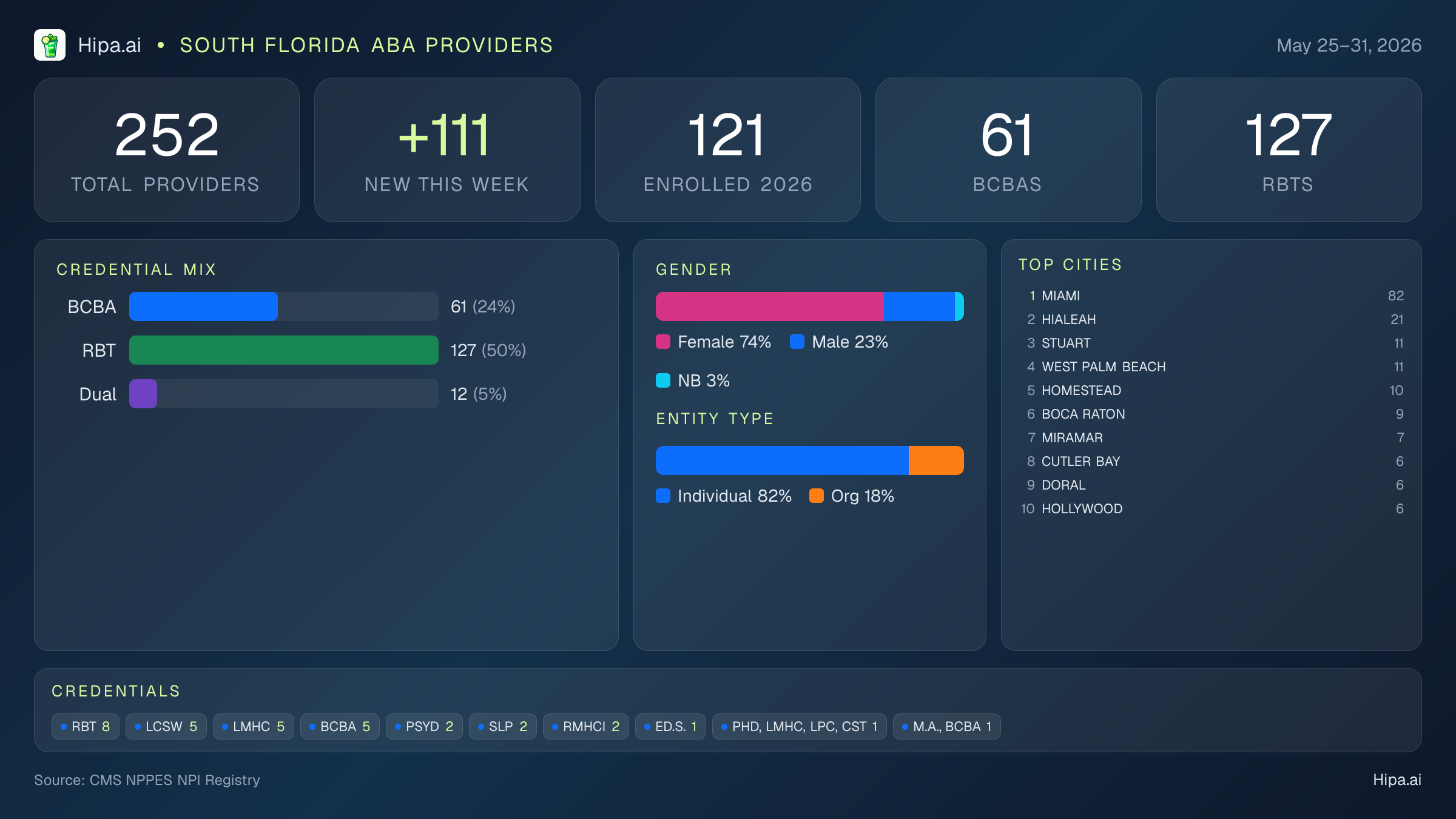Click the SLP 2 credential chip
Viewport: 1456px width, 819px height.
click(x=503, y=726)
